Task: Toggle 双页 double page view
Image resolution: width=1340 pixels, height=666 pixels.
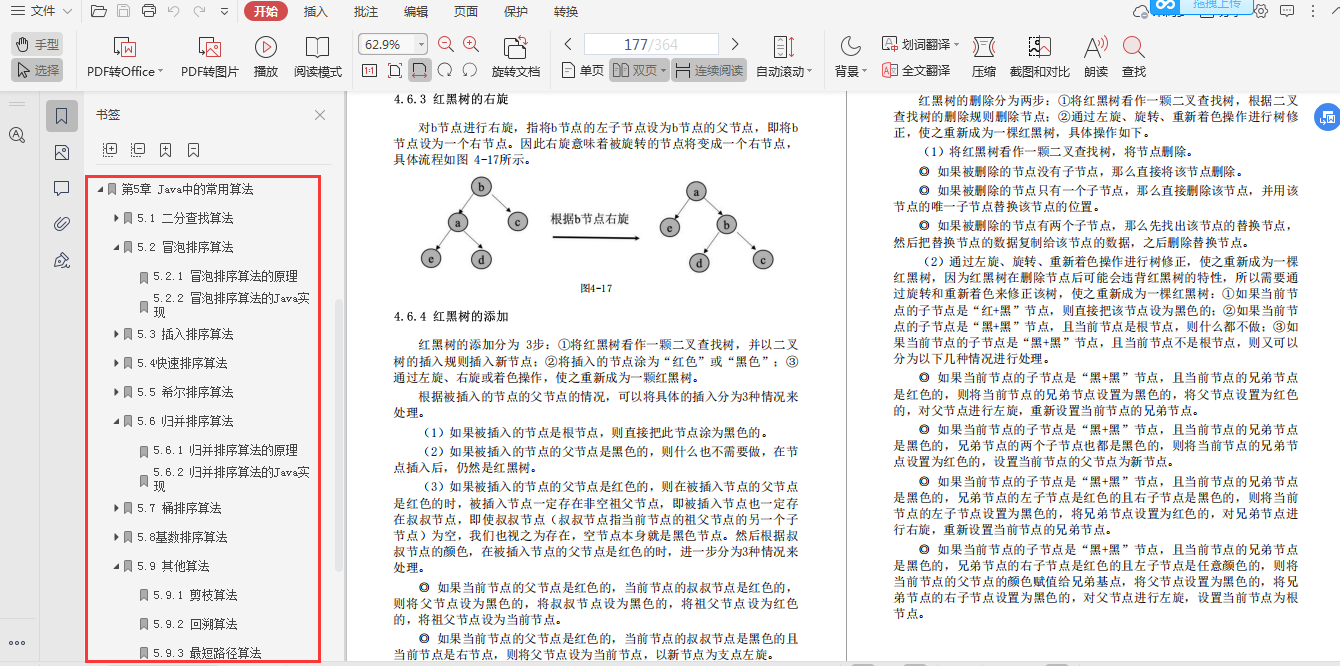Action: [639, 70]
